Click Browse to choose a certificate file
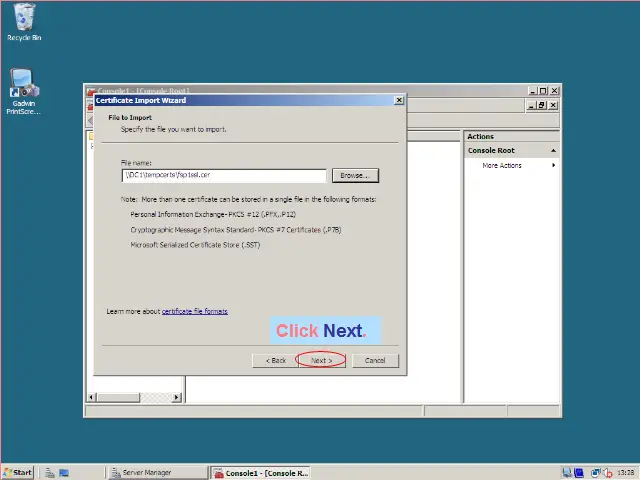The height and width of the screenshot is (480, 640). [355, 175]
